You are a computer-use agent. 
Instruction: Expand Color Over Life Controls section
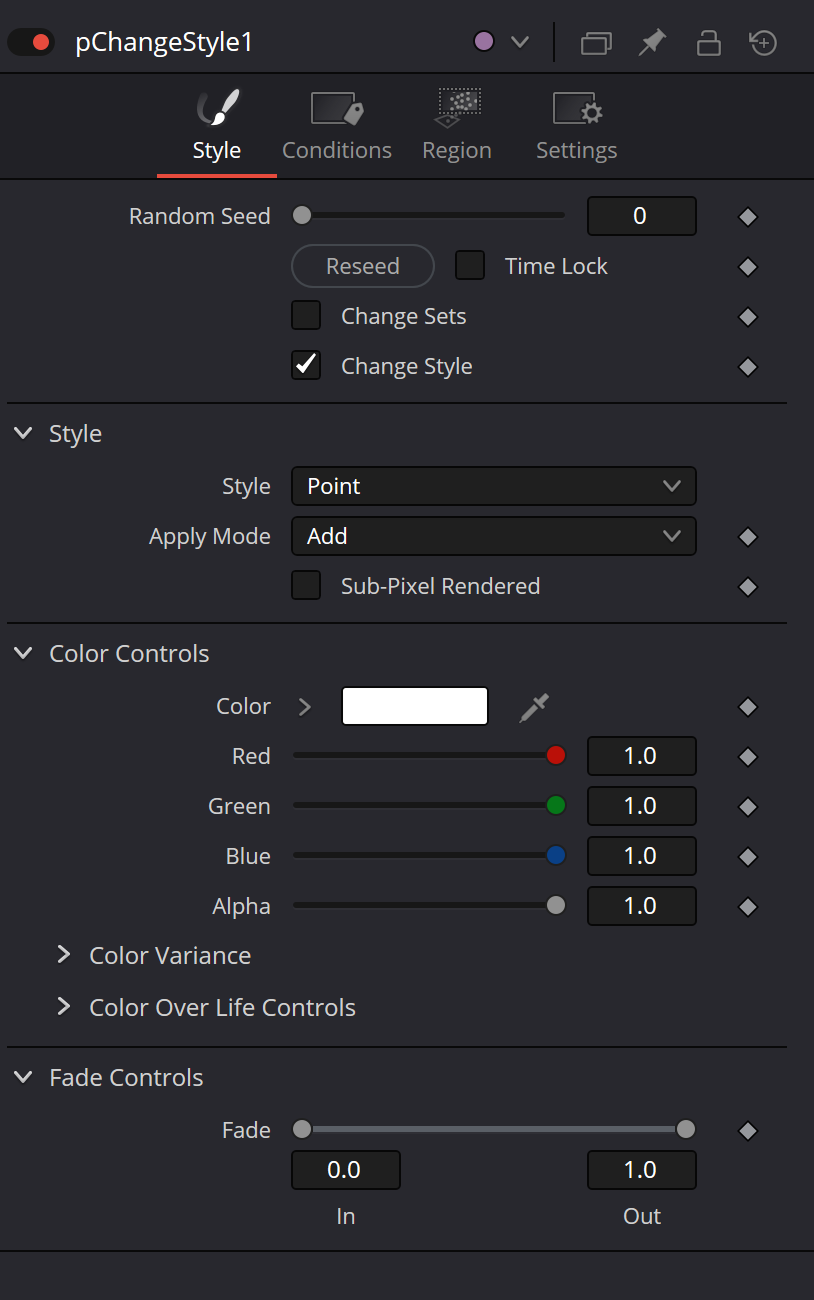click(x=64, y=1006)
